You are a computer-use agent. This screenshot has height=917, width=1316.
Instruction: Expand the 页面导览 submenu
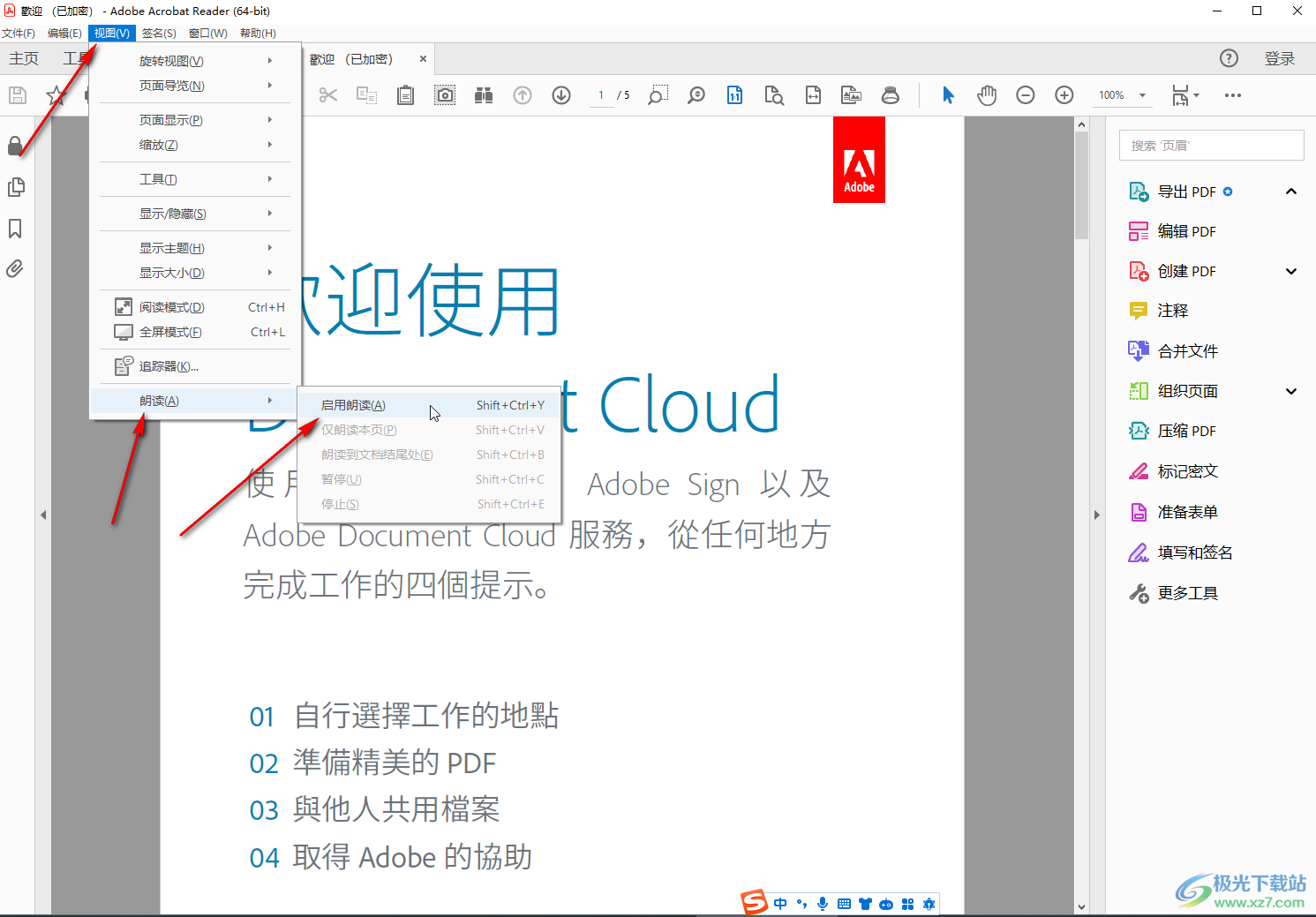click(195, 86)
